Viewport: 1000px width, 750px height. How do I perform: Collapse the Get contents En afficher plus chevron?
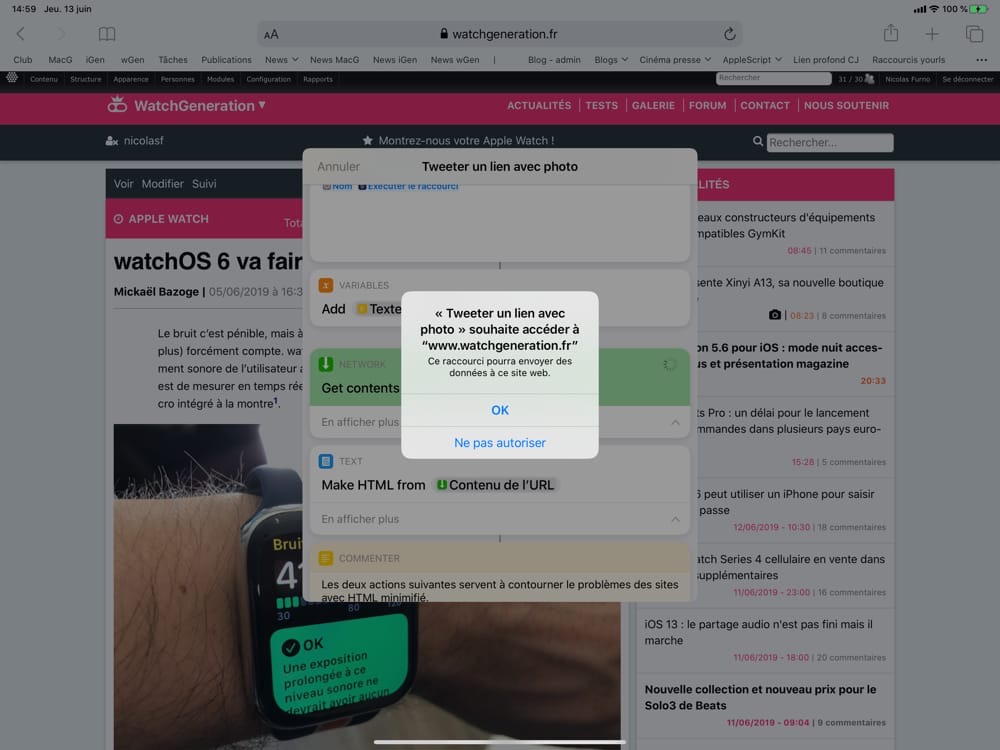675,422
